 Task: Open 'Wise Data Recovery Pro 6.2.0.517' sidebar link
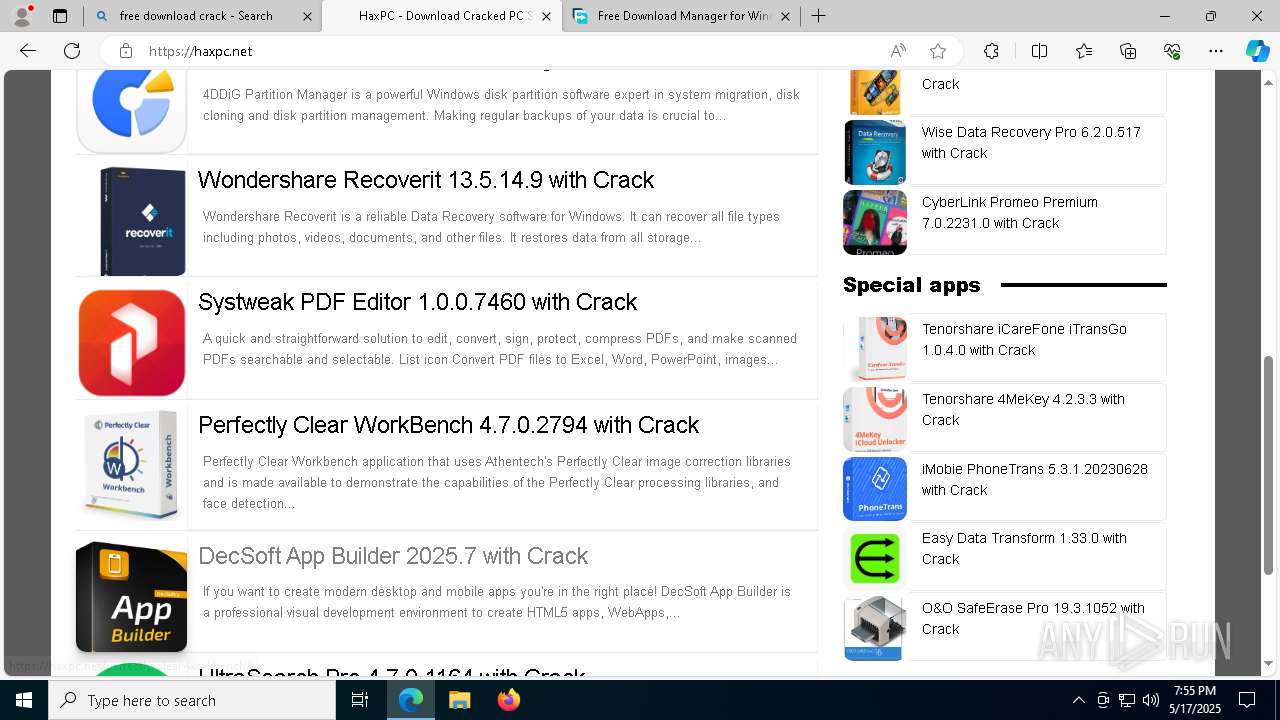[1031, 143]
